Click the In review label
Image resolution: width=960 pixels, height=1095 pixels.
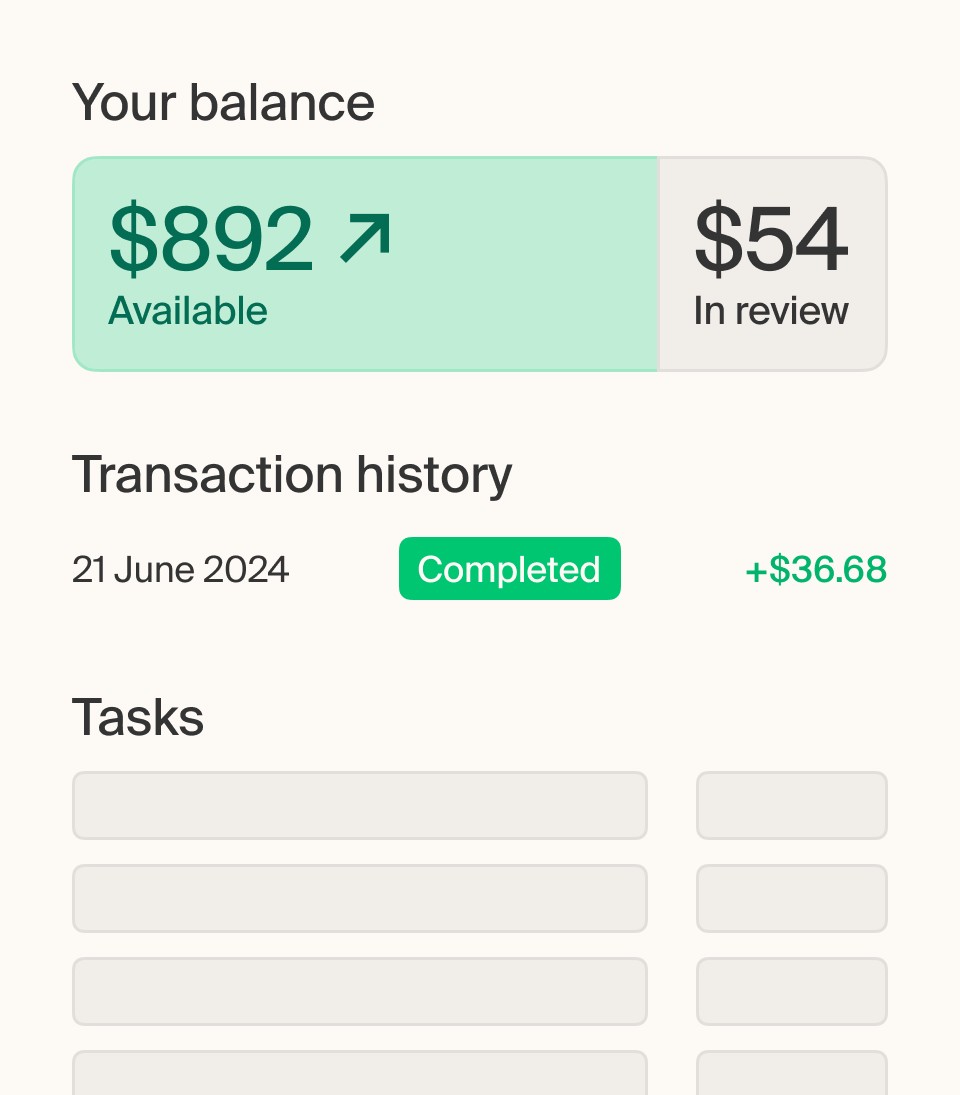pyautogui.click(x=771, y=311)
